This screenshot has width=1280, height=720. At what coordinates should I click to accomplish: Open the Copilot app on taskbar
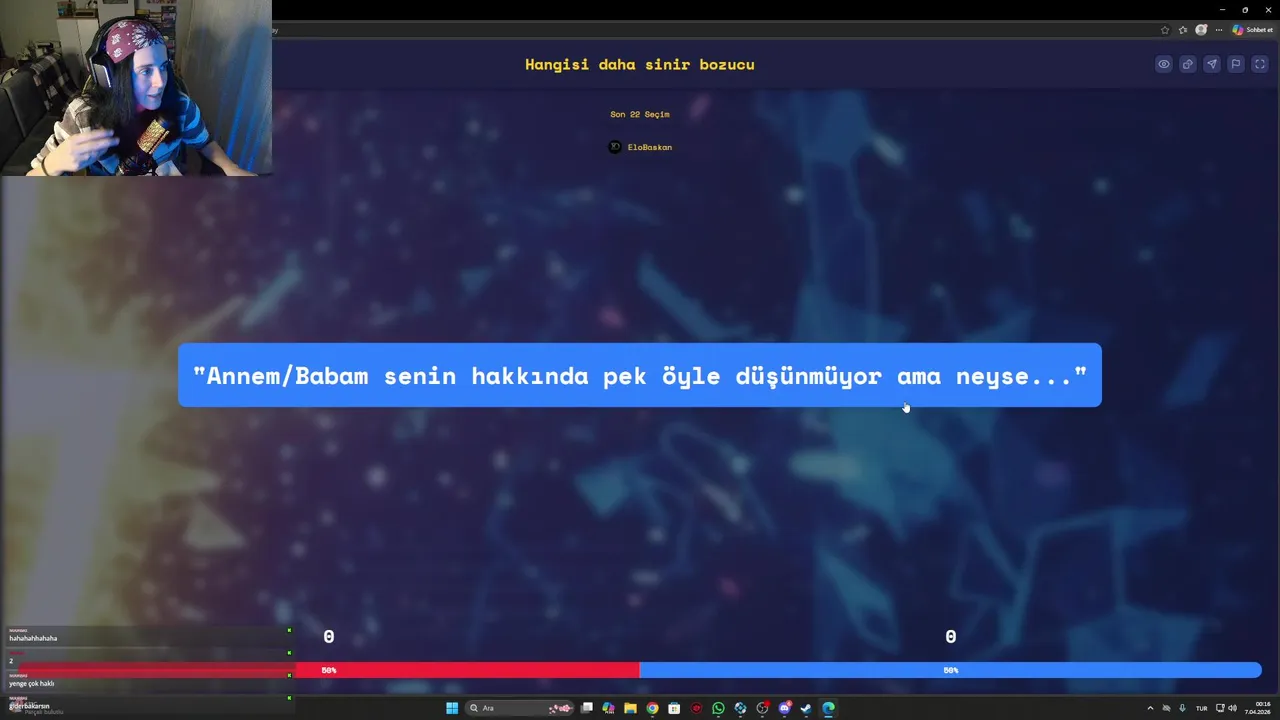pos(608,708)
